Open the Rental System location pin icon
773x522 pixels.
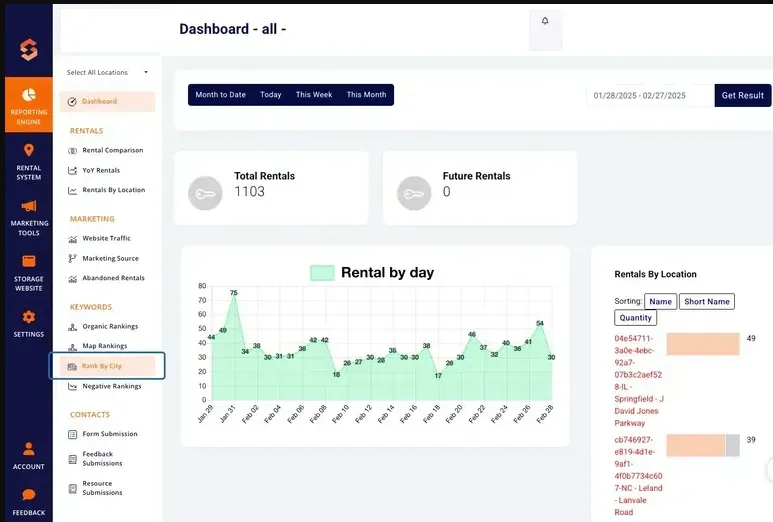point(29,150)
